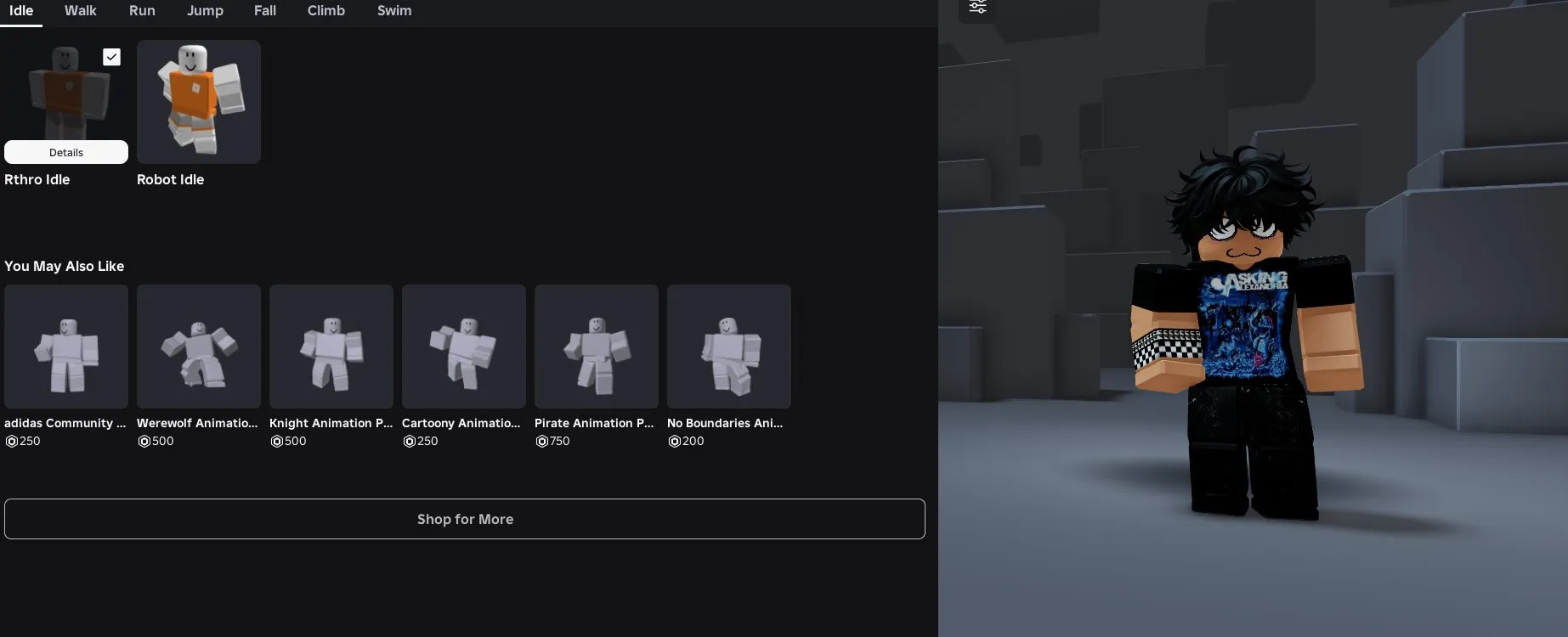Open the Cartoony Animation pack thumbnail
This screenshot has width=1568, height=637.
tap(464, 347)
